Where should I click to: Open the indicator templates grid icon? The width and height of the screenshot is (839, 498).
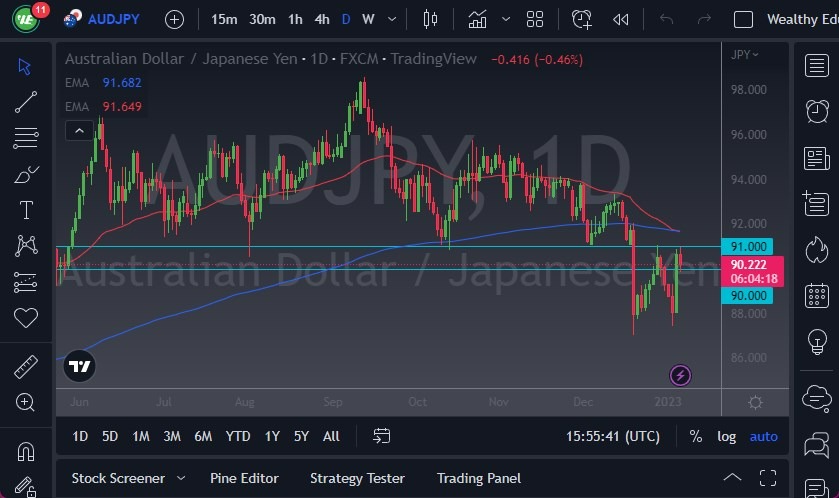(x=535, y=20)
